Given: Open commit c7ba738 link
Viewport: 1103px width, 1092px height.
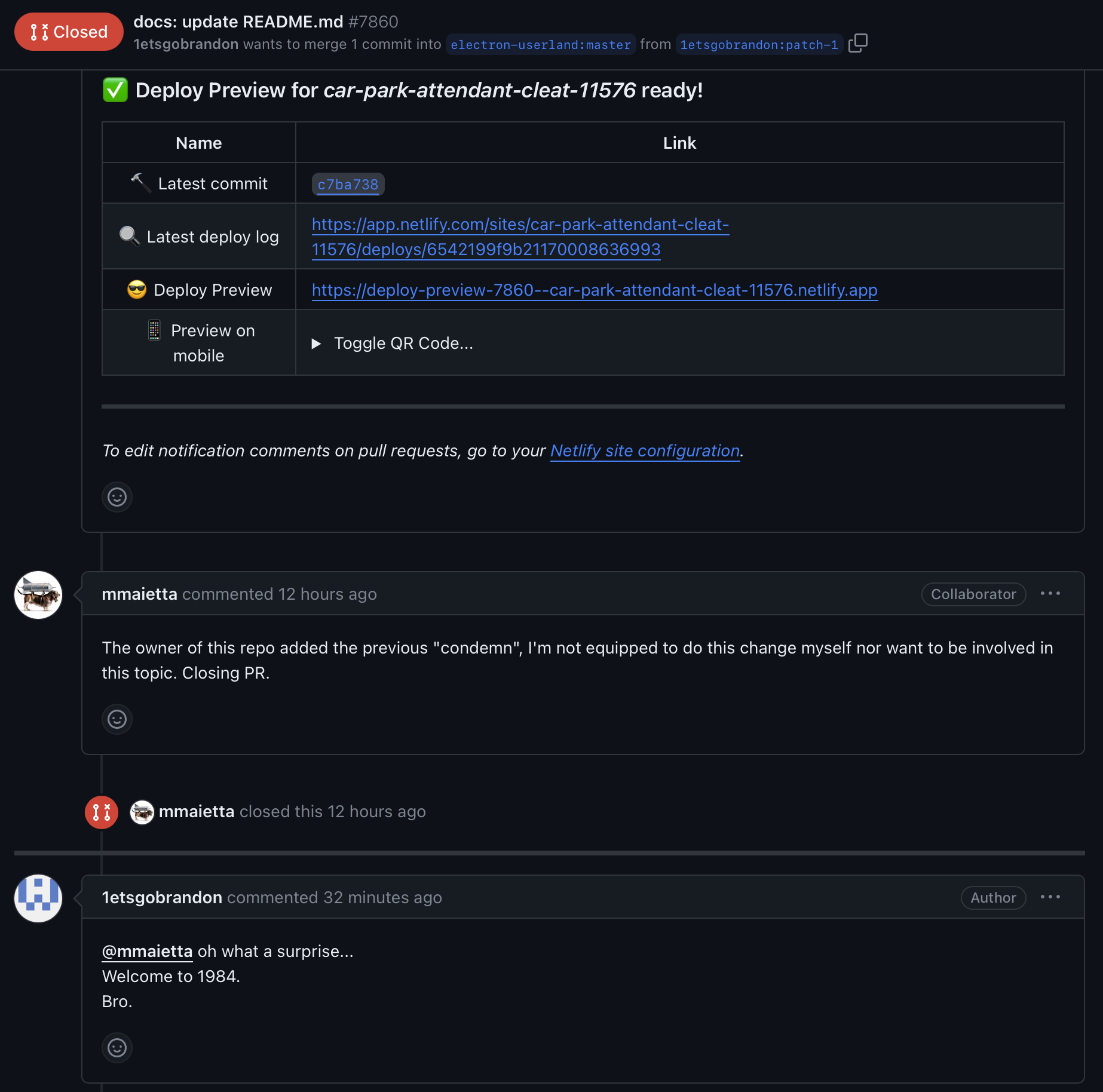Looking at the screenshot, I should click(348, 185).
